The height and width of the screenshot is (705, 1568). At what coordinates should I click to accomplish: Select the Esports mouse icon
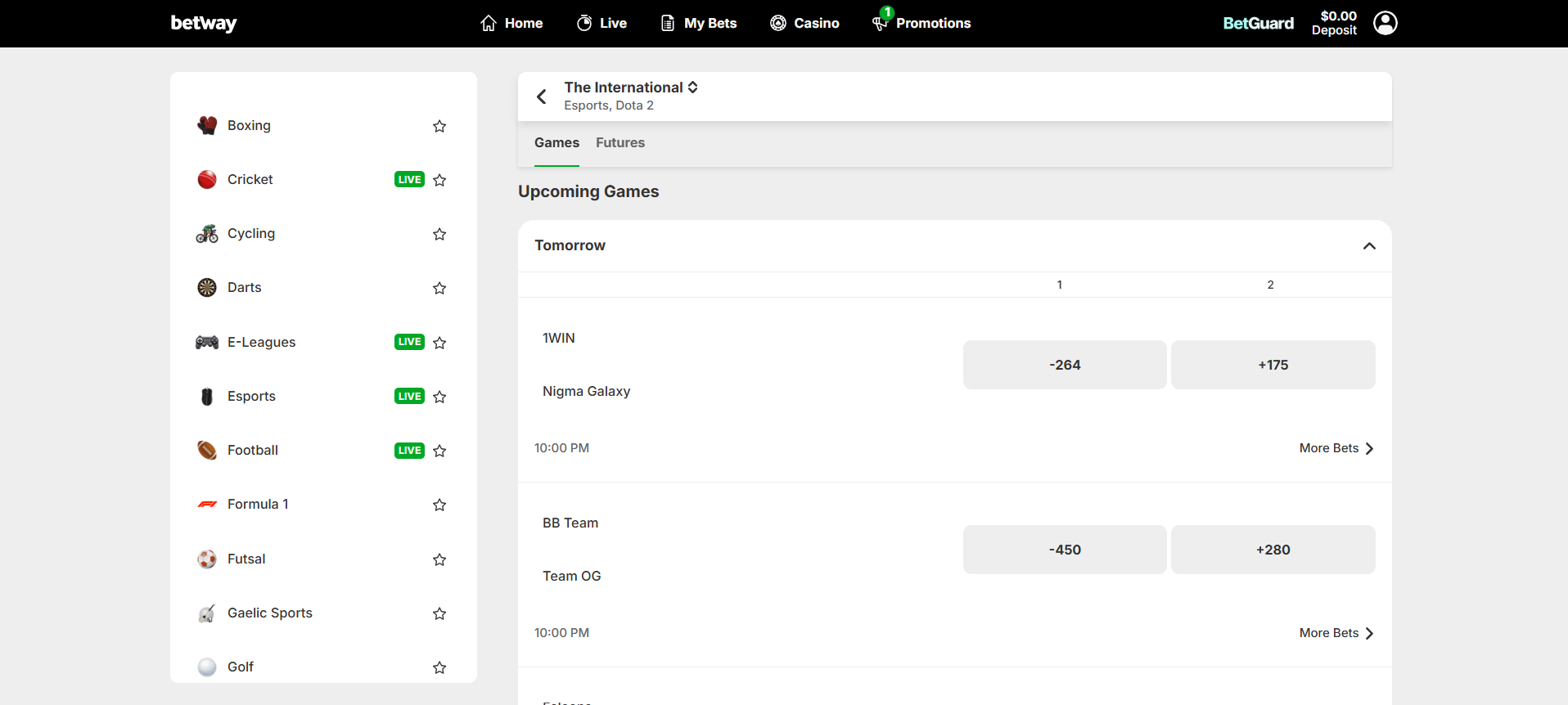(x=207, y=396)
